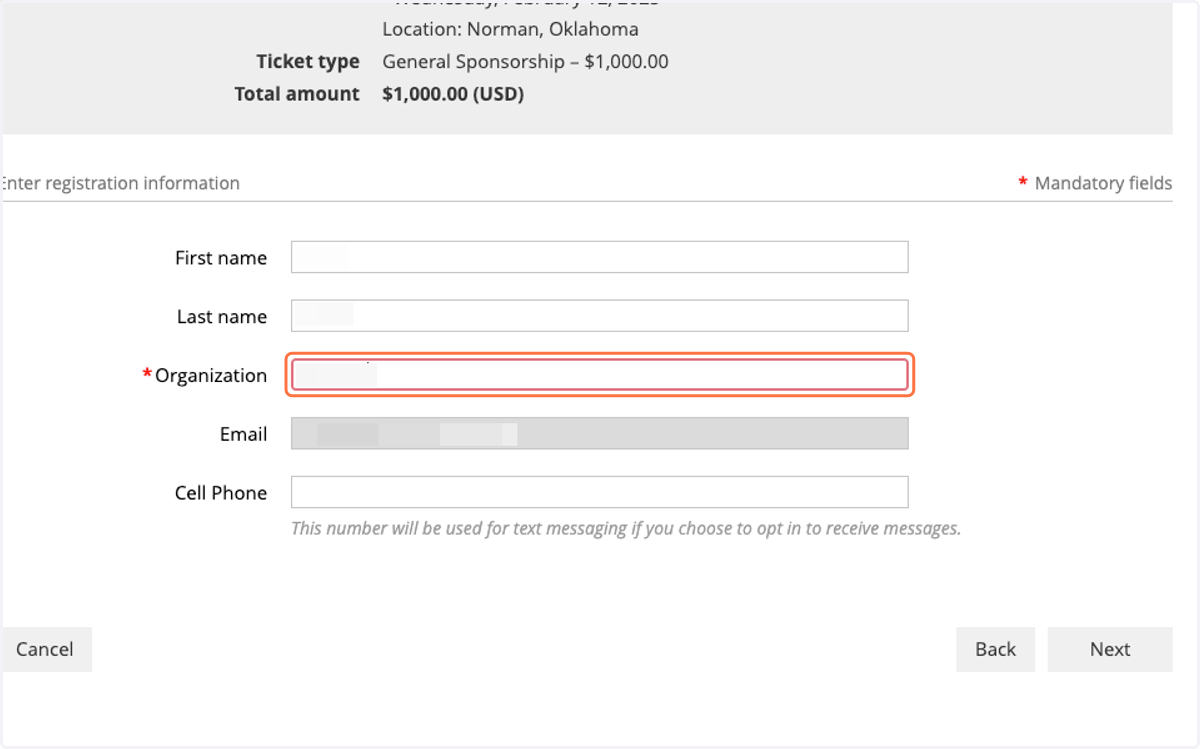
Task: Click the Last name label
Action: tap(222, 317)
